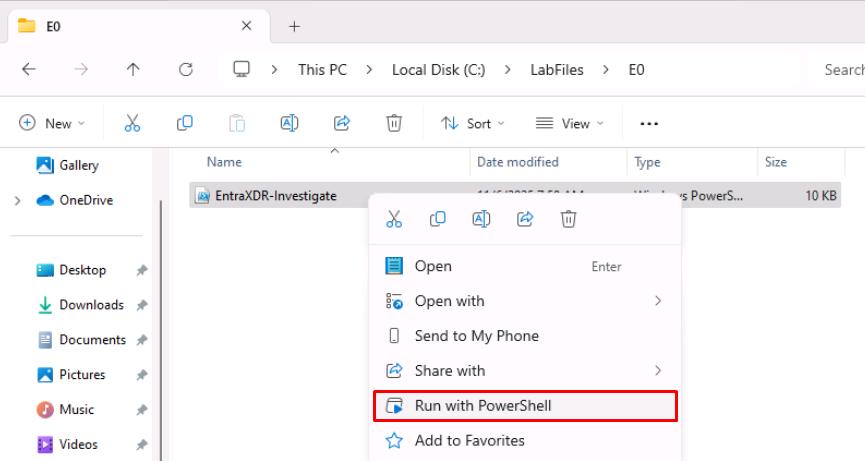Image resolution: width=865 pixels, height=461 pixels.
Task: Open a new tab with plus button
Action: point(294,27)
